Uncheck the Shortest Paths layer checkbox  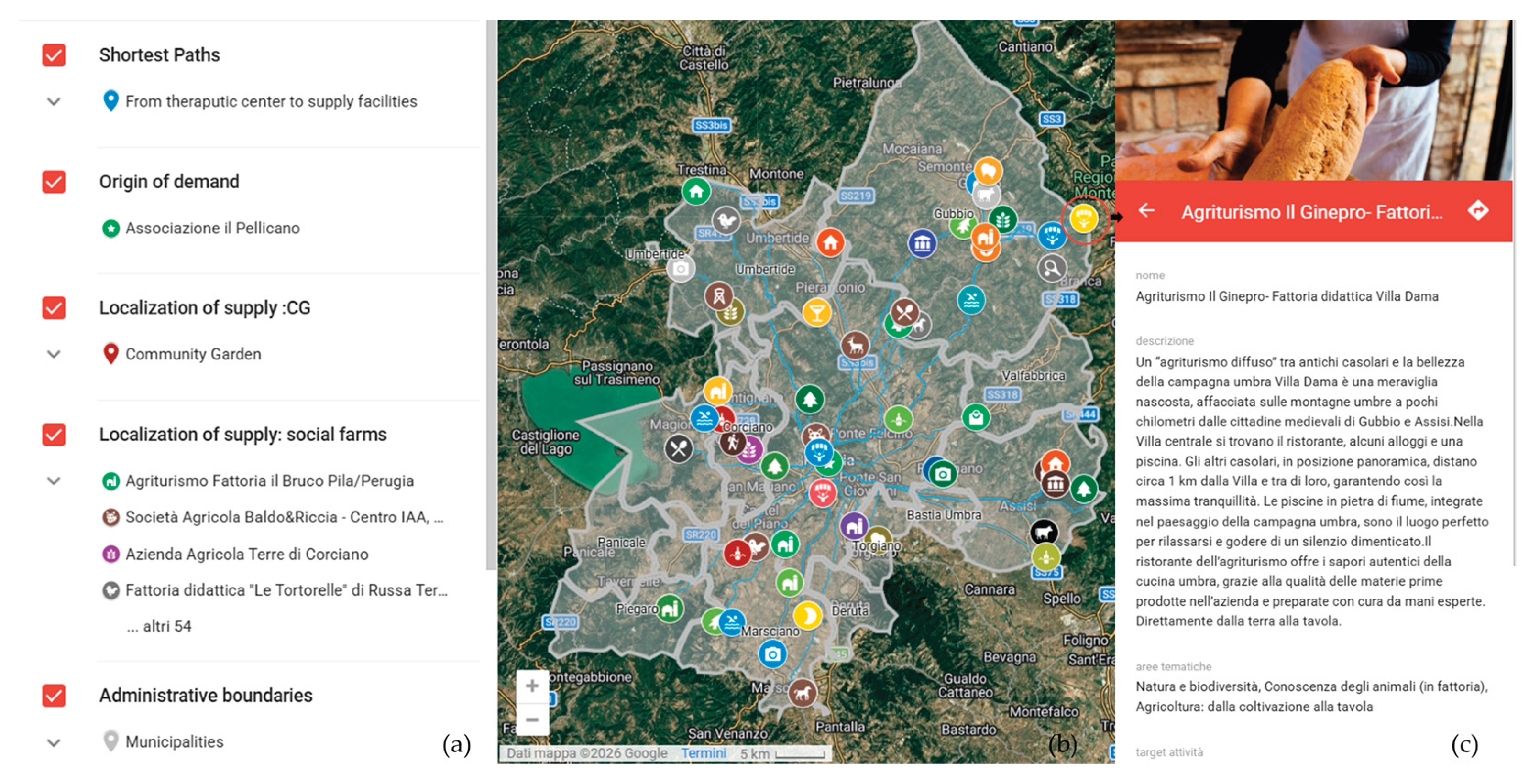click(x=54, y=55)
